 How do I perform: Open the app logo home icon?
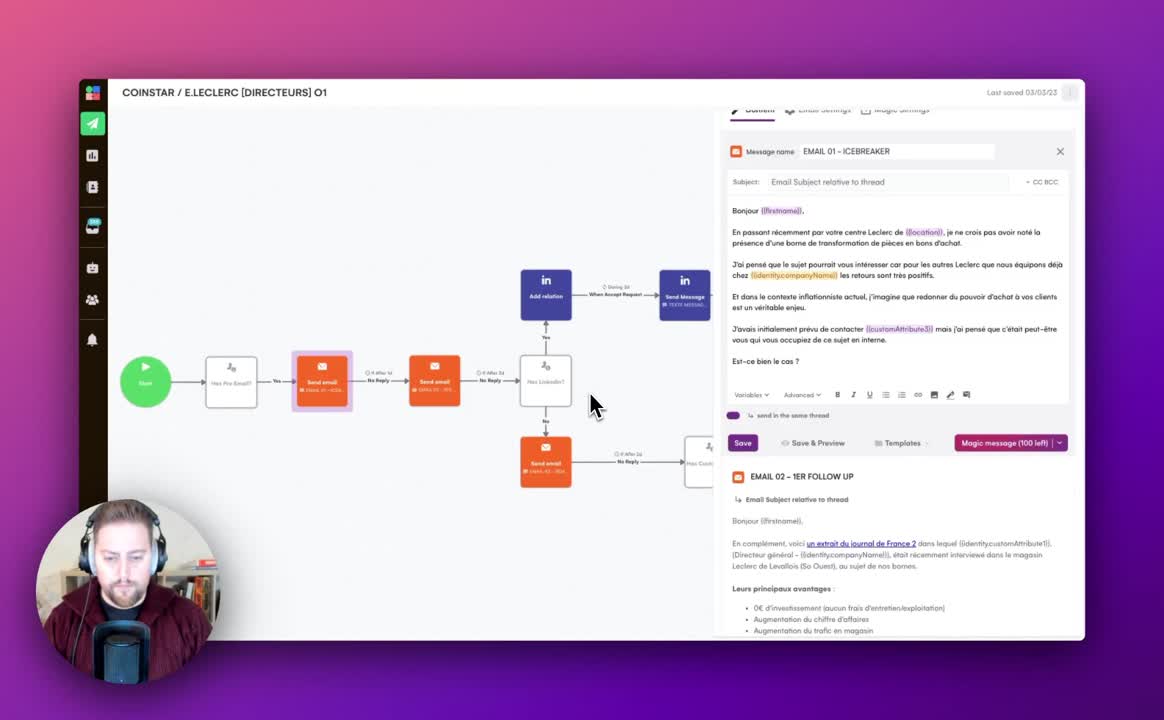pyautogui.click(x=93, y=93)
